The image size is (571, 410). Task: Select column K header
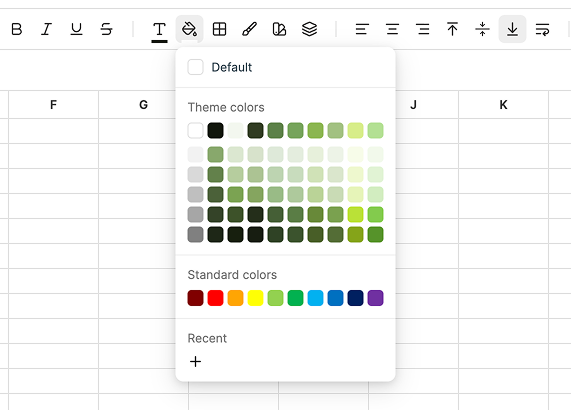pyautogui.click(x=503, y=105)
